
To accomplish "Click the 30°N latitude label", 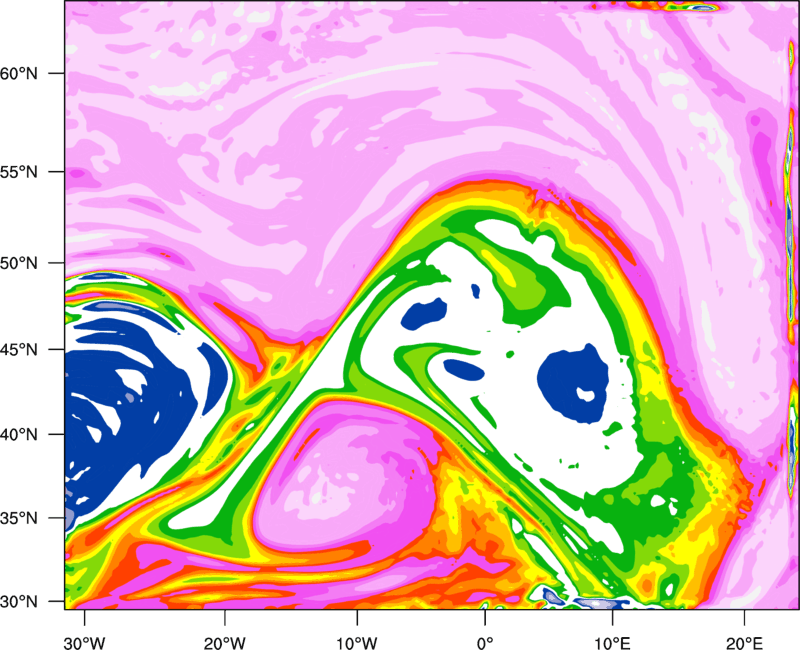I will 19,602.
